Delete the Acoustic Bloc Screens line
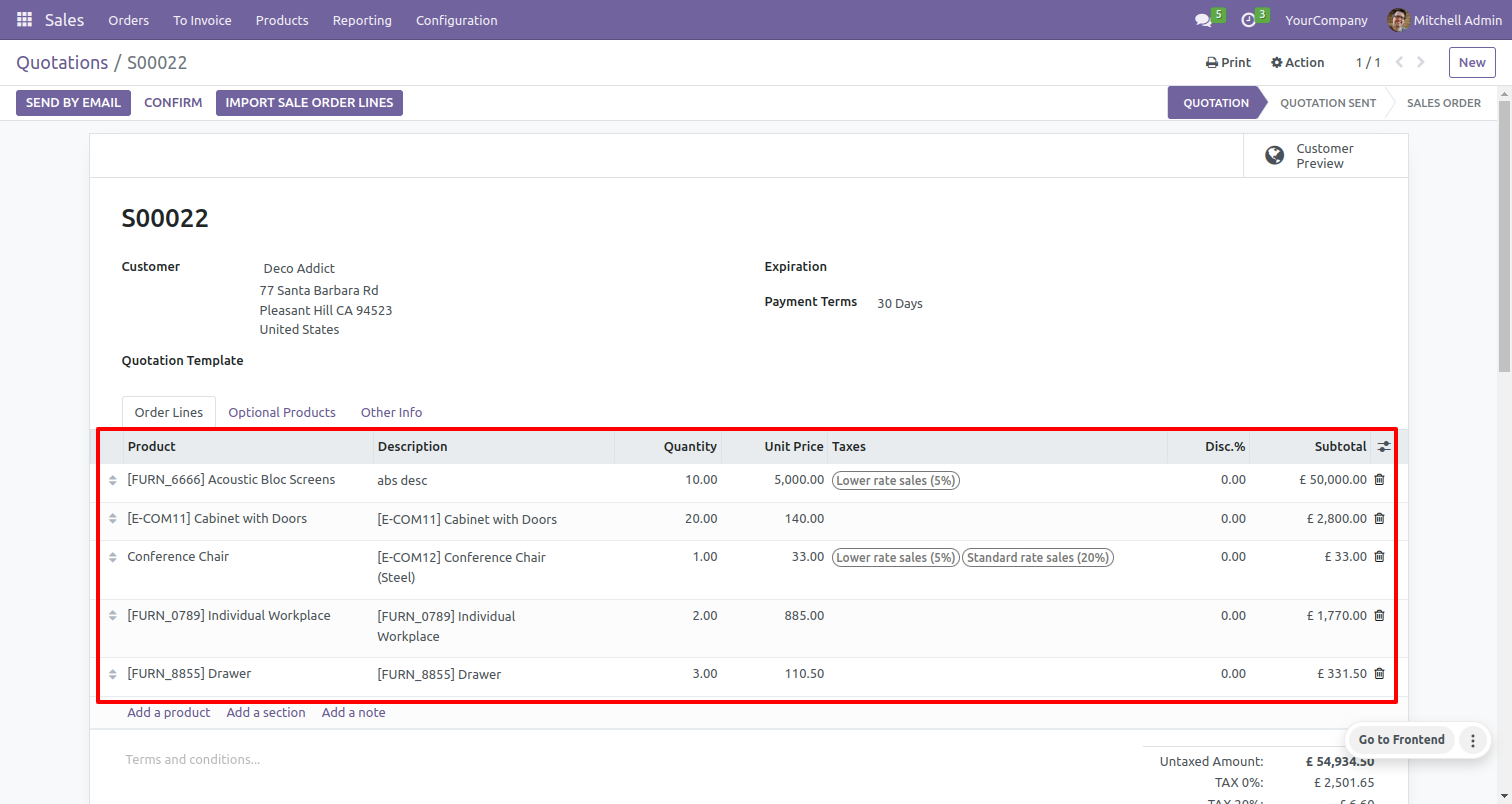Image resolution: width=1512 pixels, height=804 pixels. click(x=1380, y=479)
